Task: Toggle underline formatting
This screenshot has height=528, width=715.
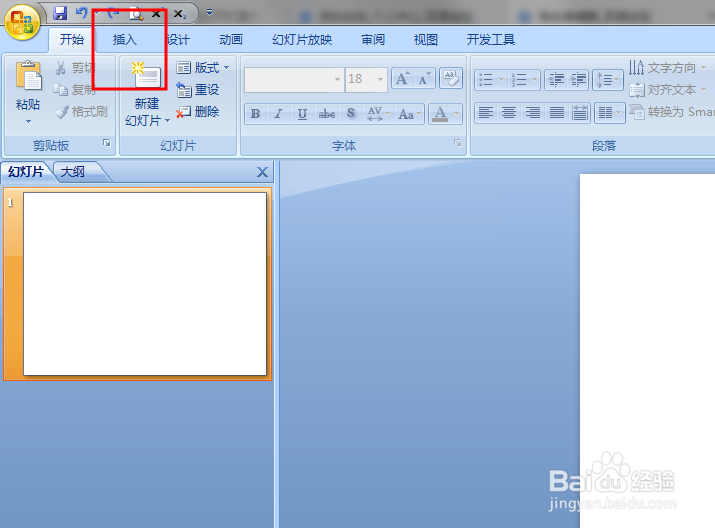Action: pos(302,114)
